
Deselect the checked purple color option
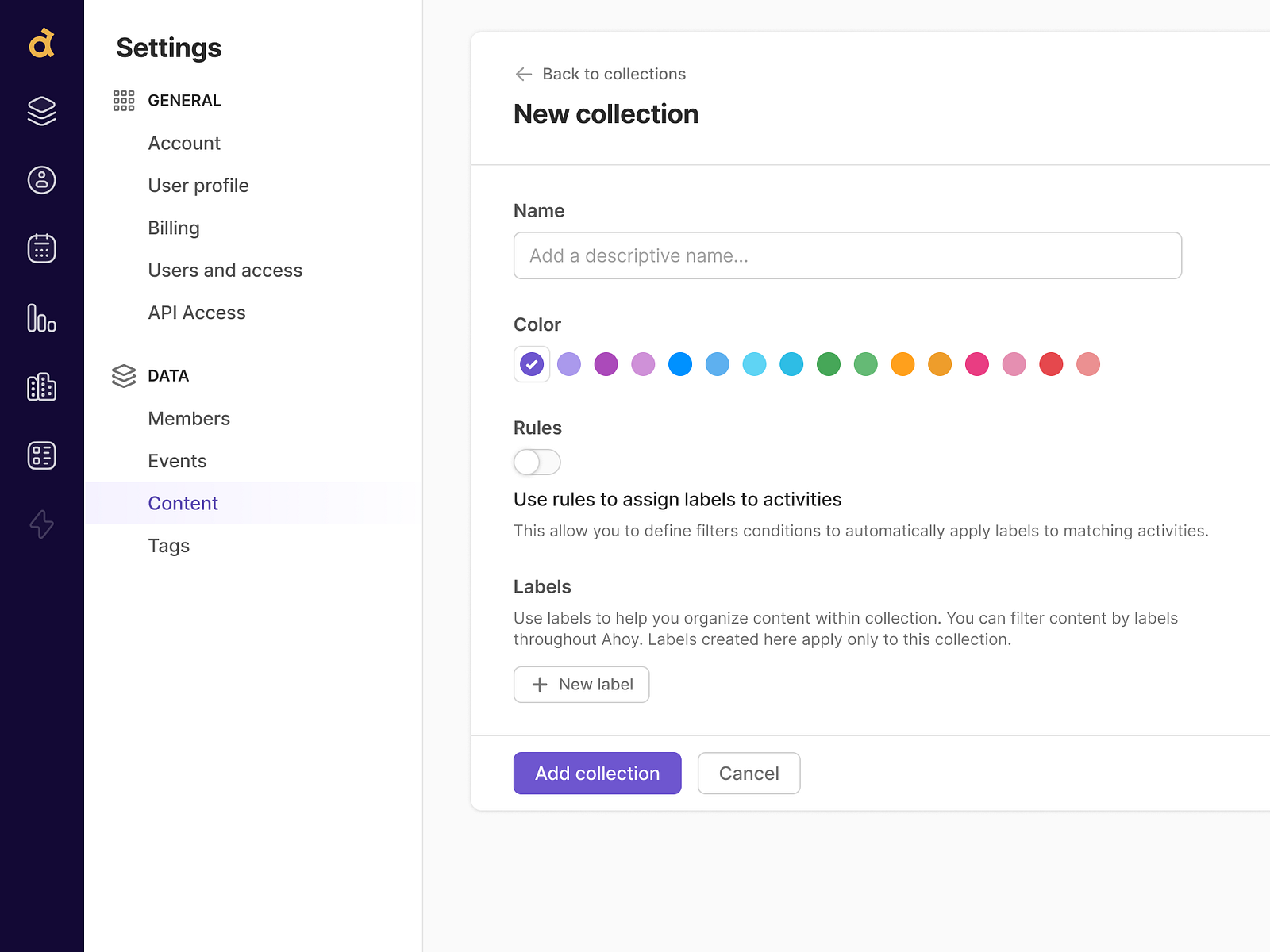click(x=532, y=364)
